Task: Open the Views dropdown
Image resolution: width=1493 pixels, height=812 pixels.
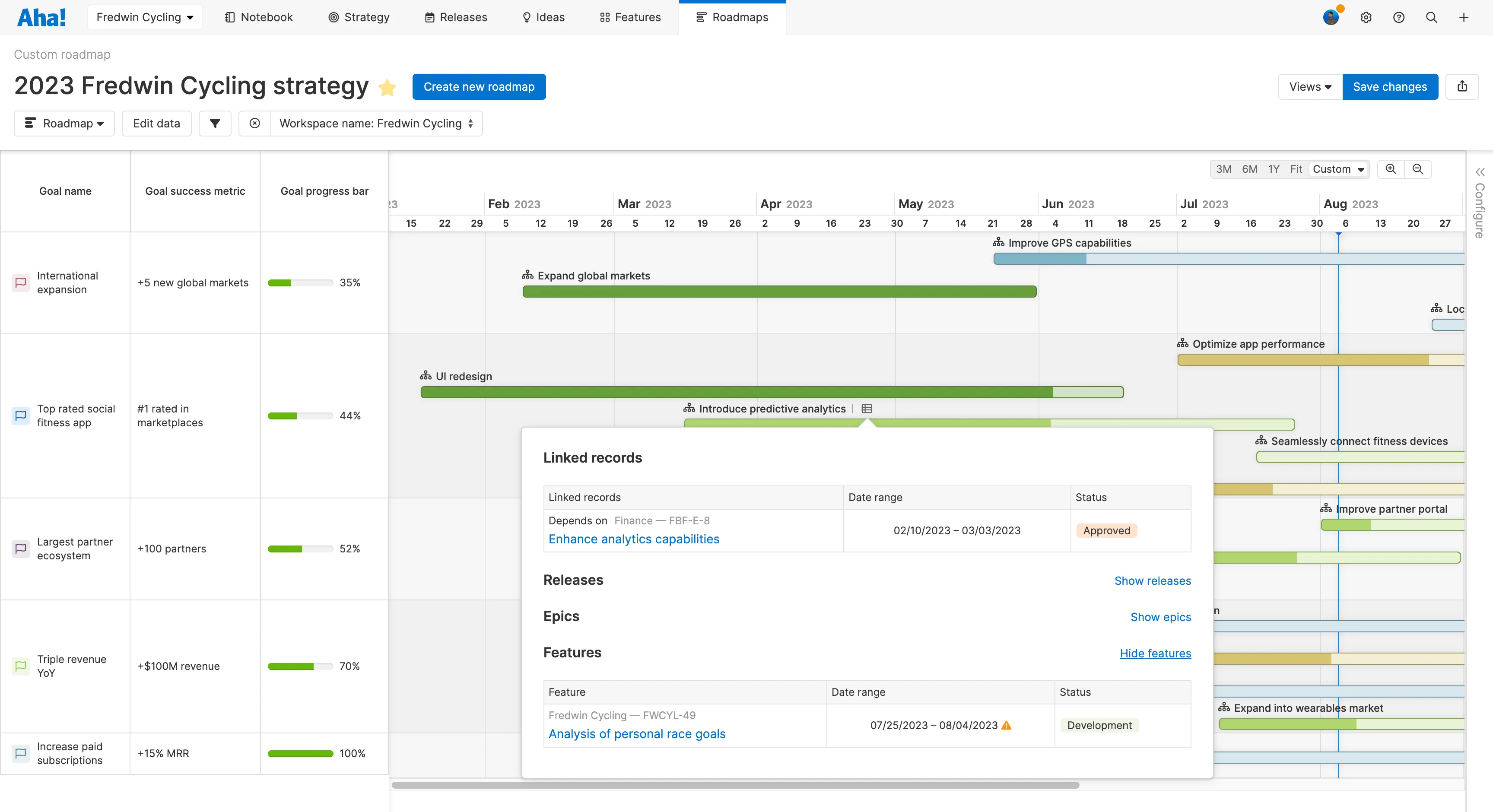Action: tap(1310, 87)
